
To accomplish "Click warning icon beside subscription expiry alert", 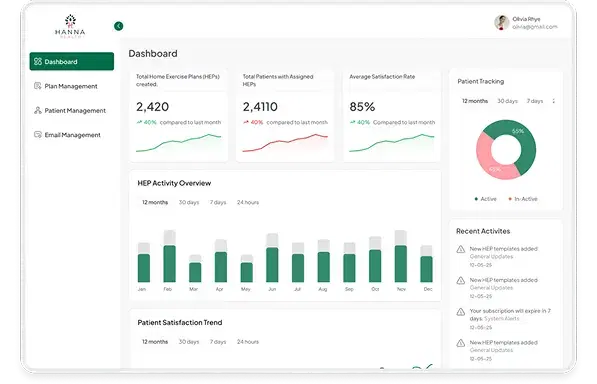I will click(461, 312).
